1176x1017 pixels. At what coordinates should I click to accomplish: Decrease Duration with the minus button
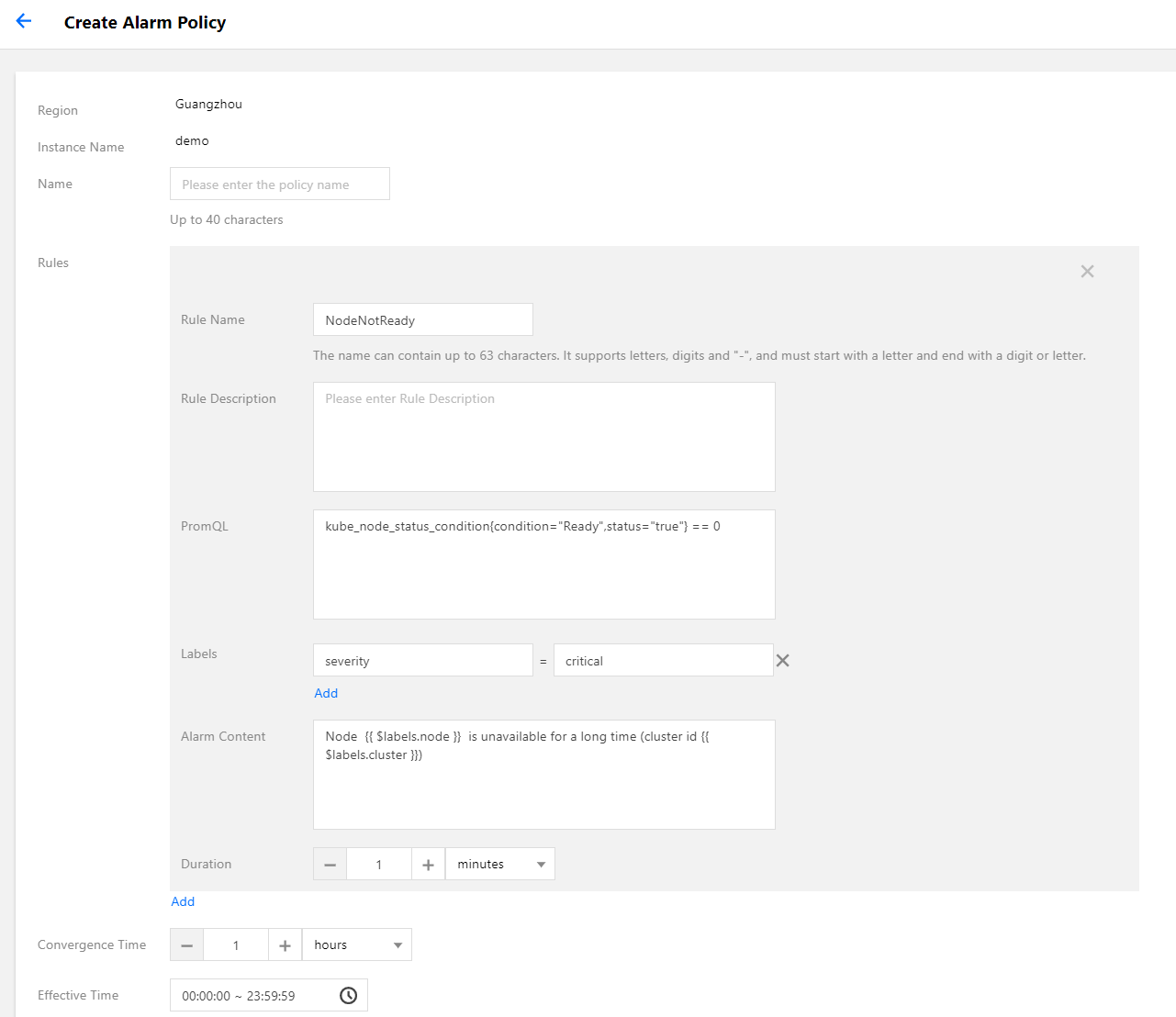330,865
